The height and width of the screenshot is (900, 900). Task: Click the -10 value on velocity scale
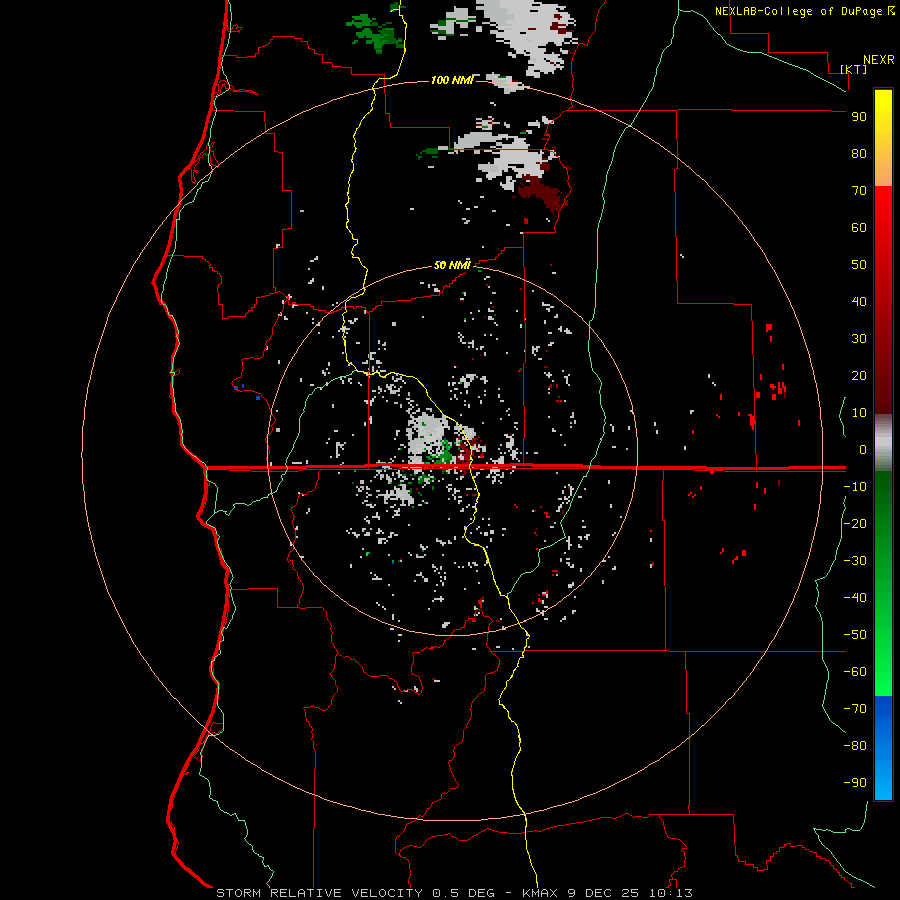(x=855, y=487)
